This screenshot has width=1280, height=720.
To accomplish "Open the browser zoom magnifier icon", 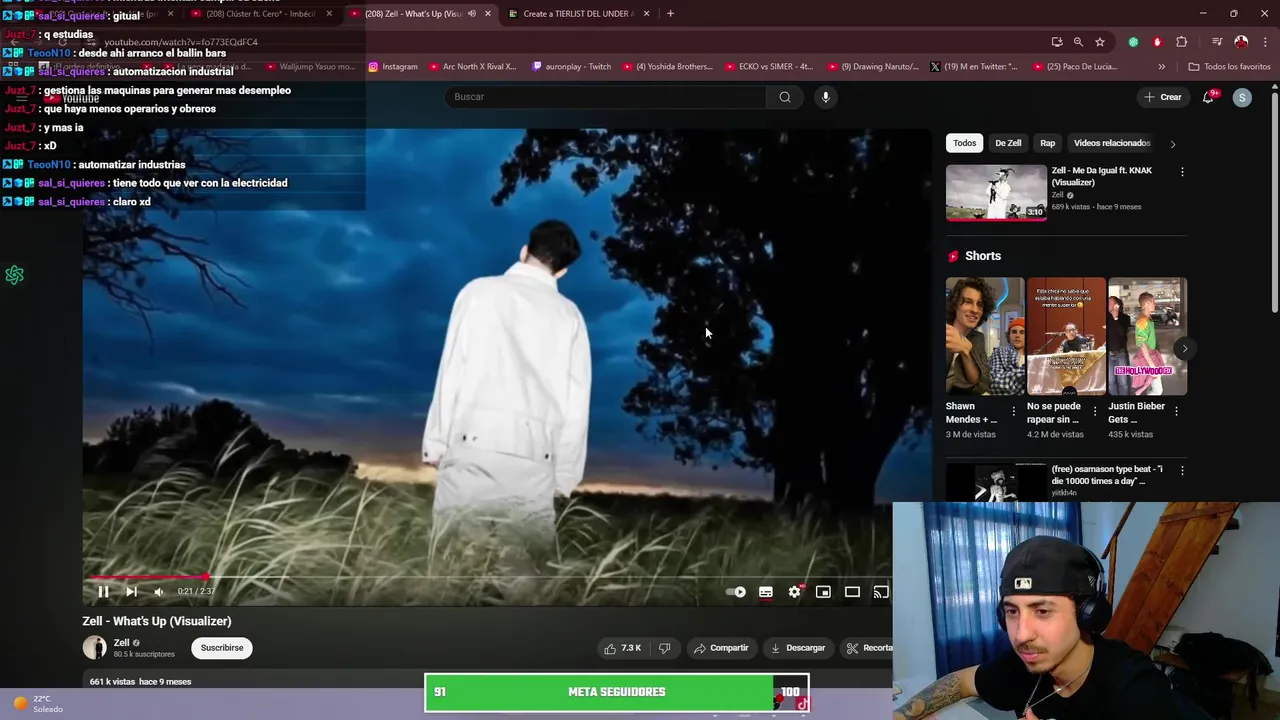I will pyautogui.click(x=1078, y=42).
